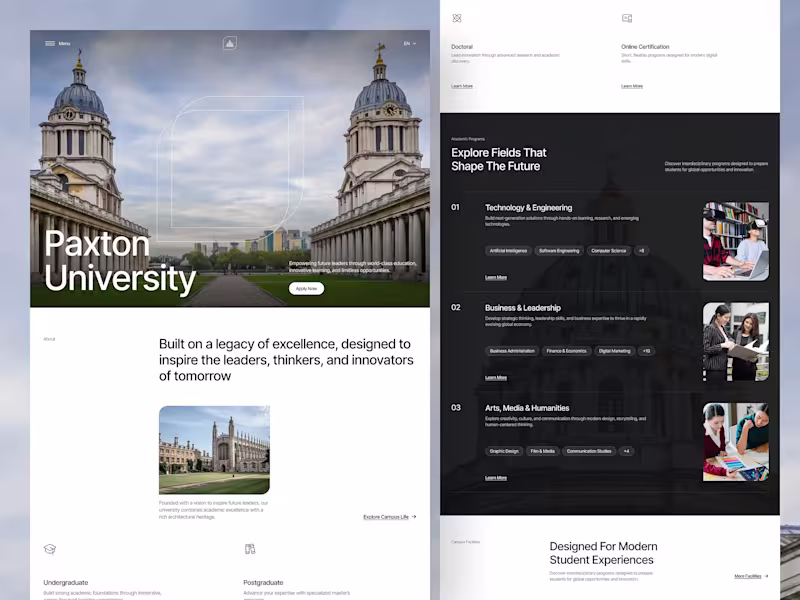Open the hamburger Menu icon
This screenshot has width=800, height=600.
click(50, 43)
